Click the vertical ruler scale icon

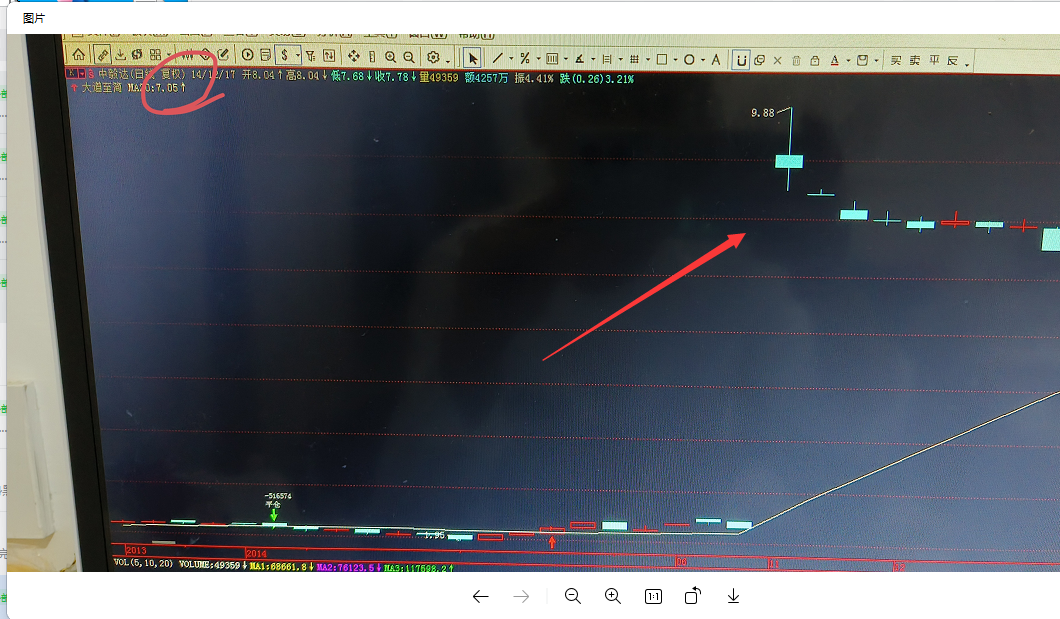[372, 56]
